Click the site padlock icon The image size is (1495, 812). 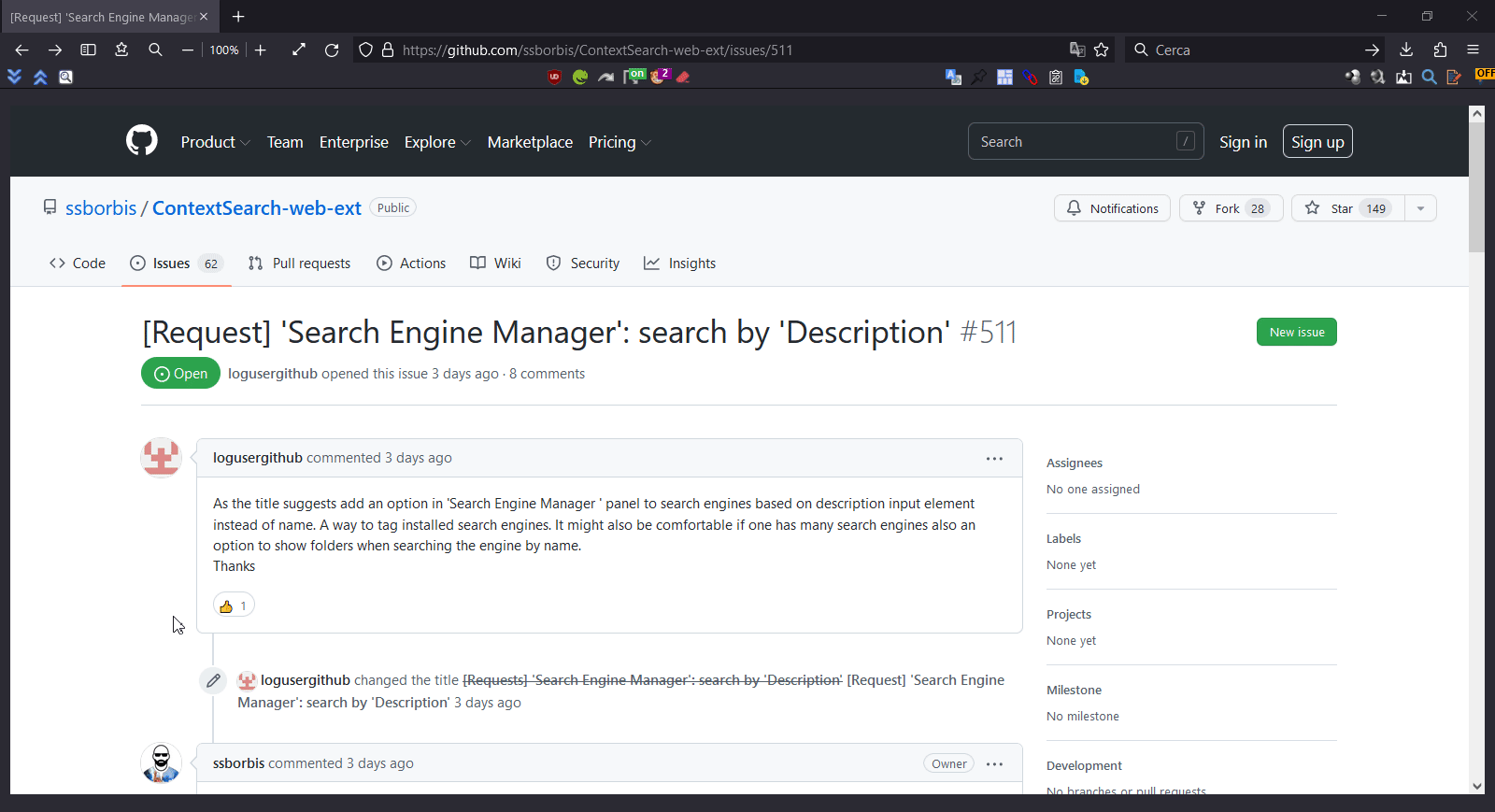[x=388, y=50]
